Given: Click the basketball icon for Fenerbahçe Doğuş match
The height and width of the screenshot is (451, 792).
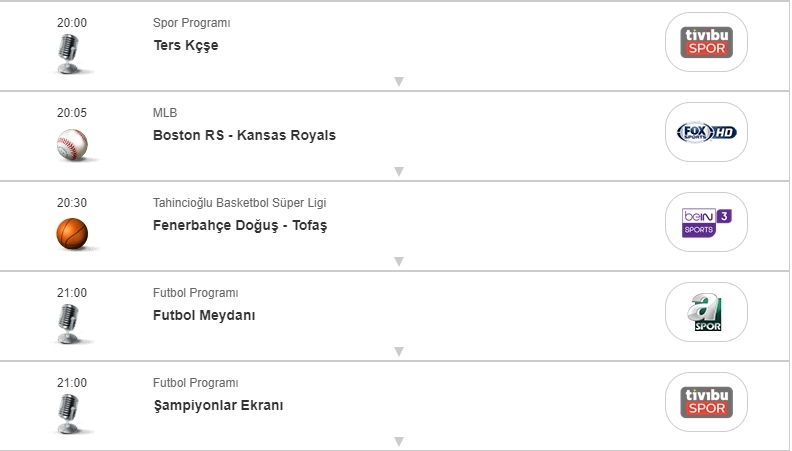Looking at the screenshot, I should (x=72, y=233).
